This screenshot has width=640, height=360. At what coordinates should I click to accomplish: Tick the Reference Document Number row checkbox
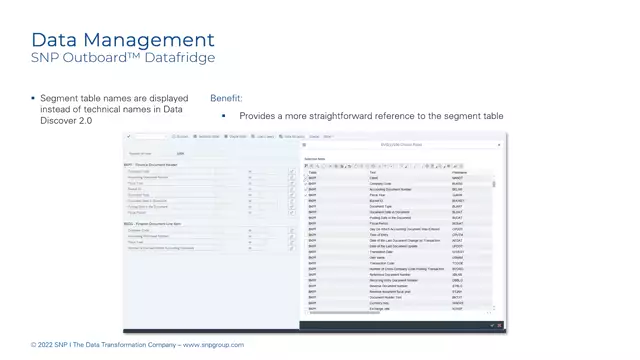coord(306,275)
